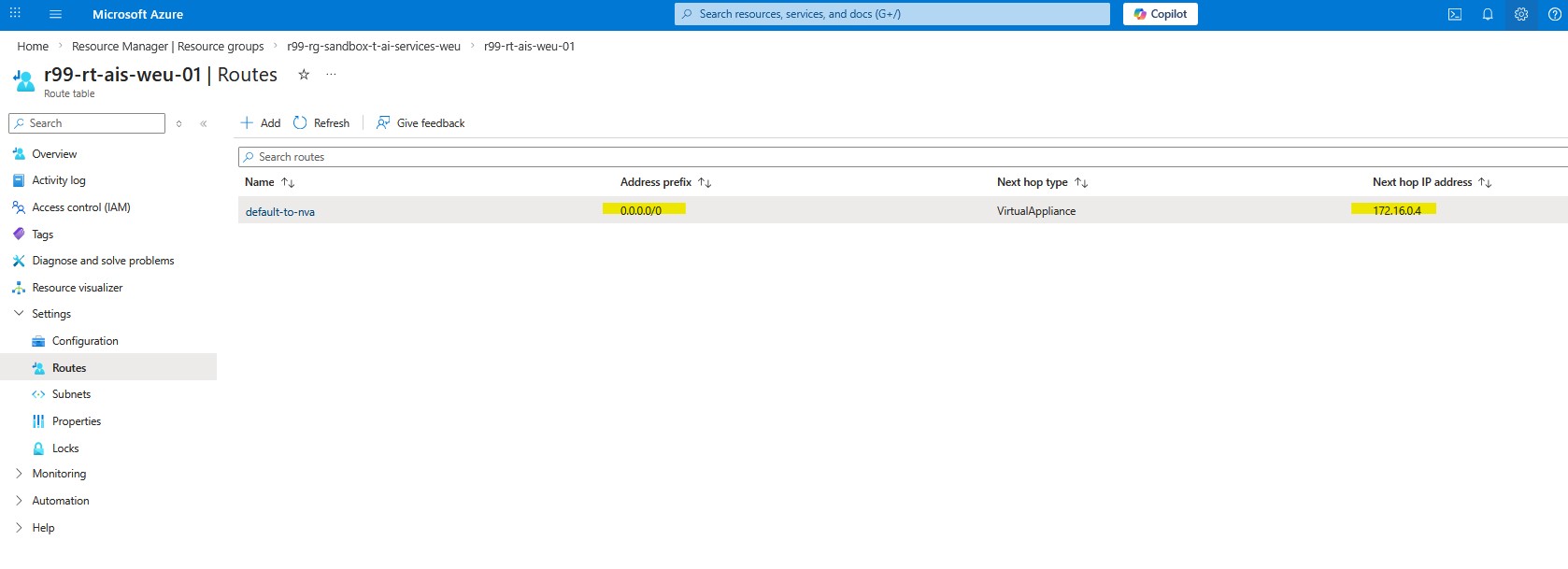
Task: Open Cloud Shell from the top bar
Action: [x=1455, y=14]
